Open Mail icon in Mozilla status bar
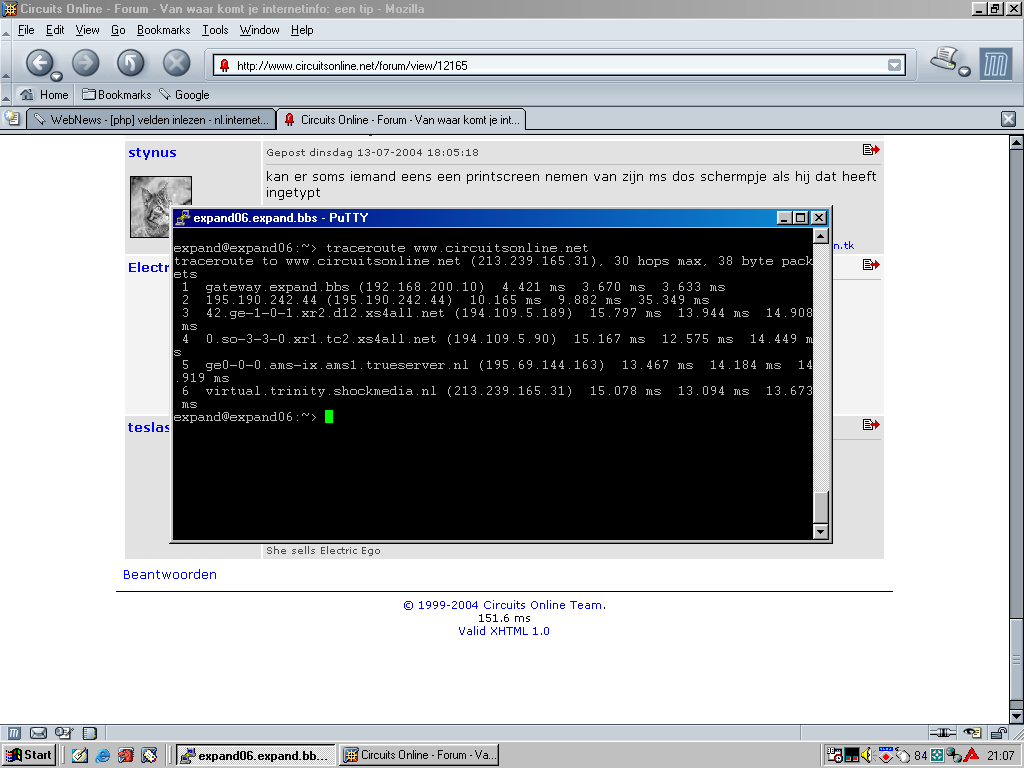The height and width of the screenshot is (768, 1024). tap(38, 733)
